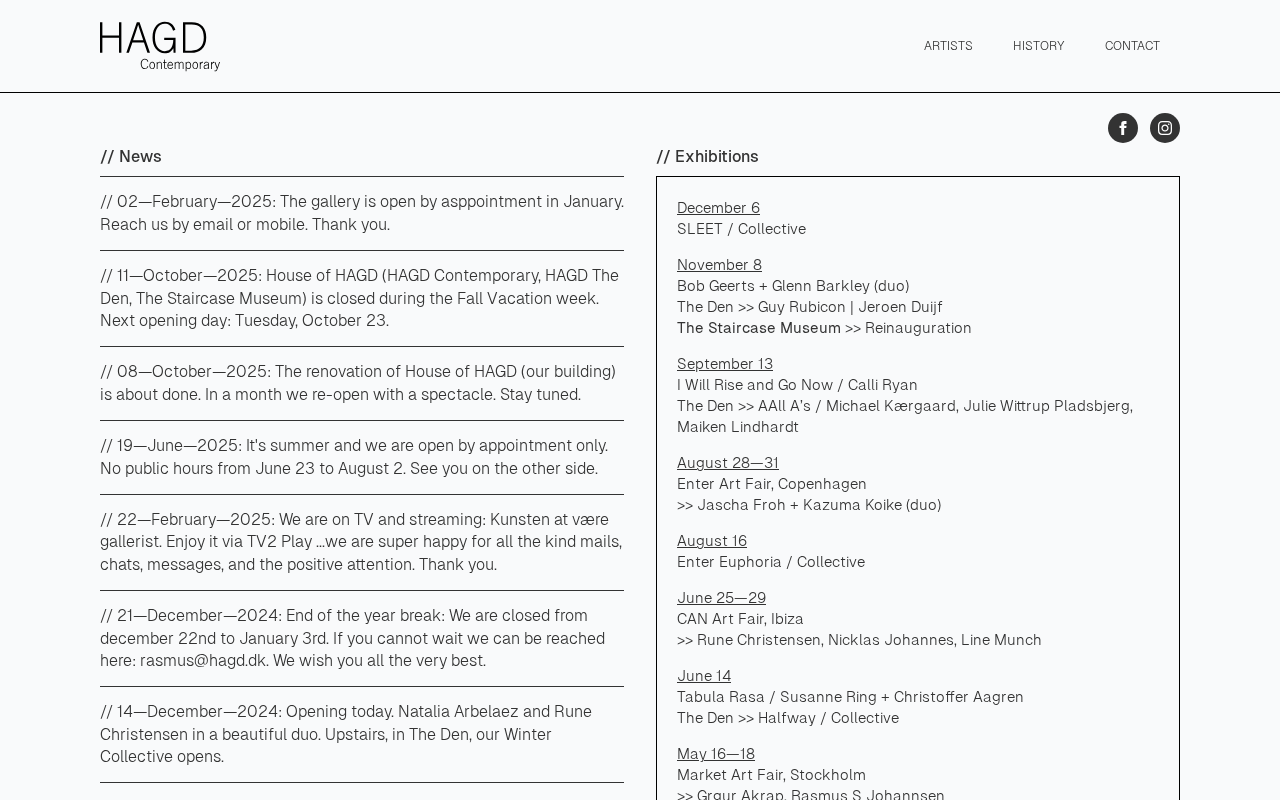The width and height of the screenshot is (1280, 800).
Task: Click the HAGD Contemporary logo
Action: coord(160,46)
